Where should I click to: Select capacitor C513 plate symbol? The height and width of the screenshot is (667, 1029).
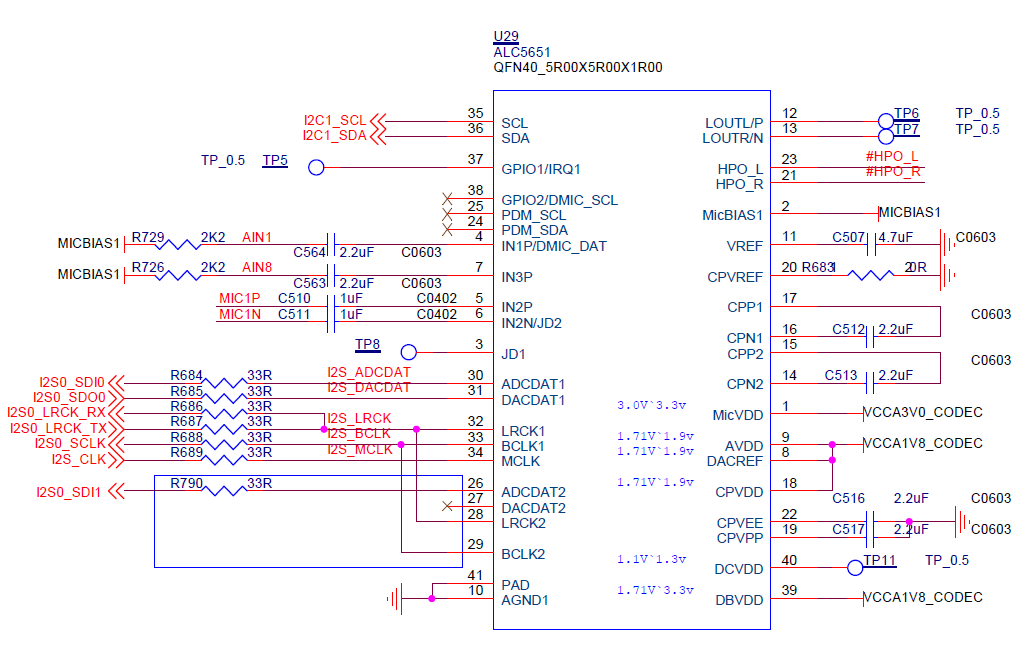click(x=870, y=383)
